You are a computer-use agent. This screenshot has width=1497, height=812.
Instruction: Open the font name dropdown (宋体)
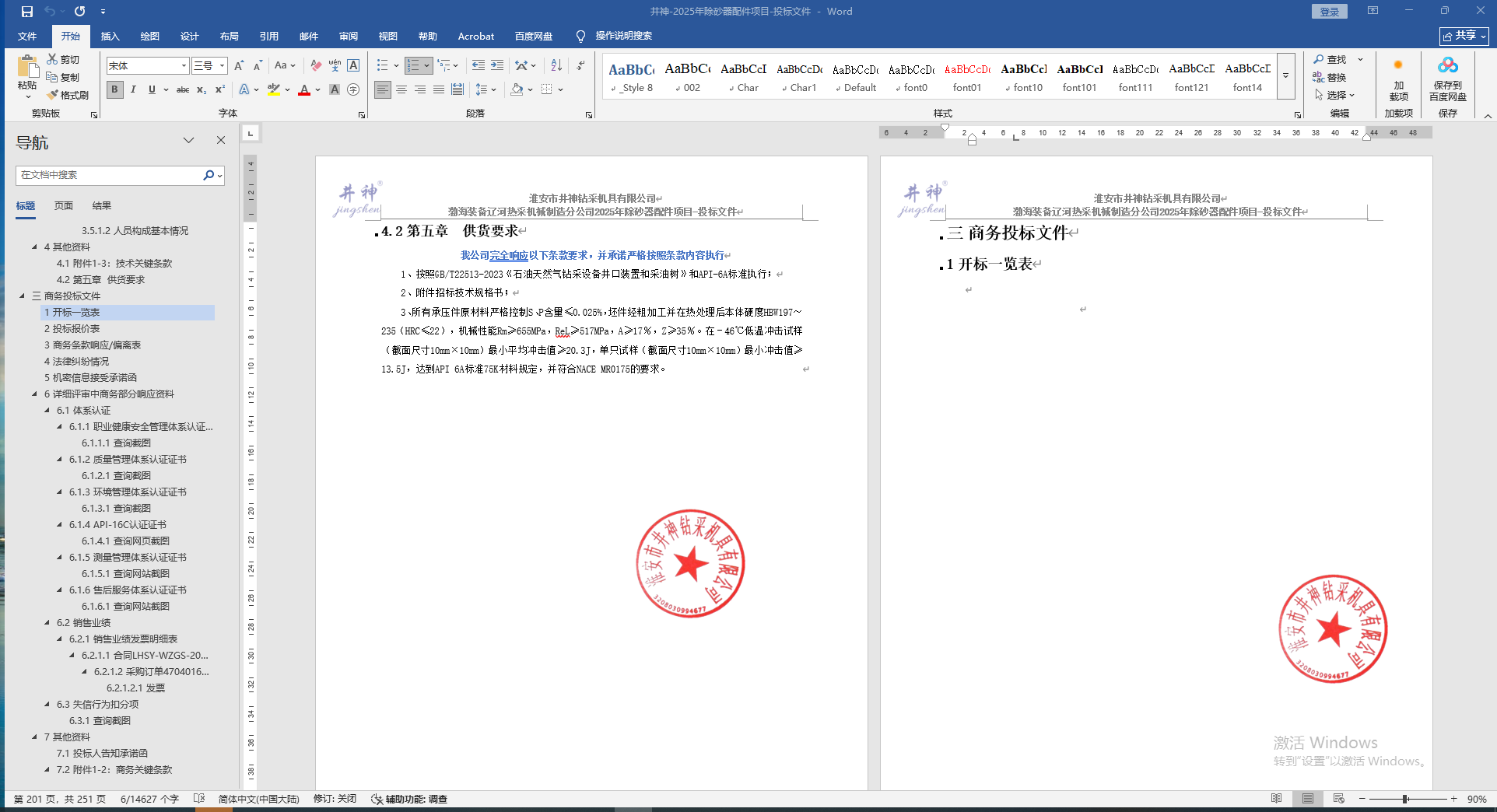click(184, 65)
